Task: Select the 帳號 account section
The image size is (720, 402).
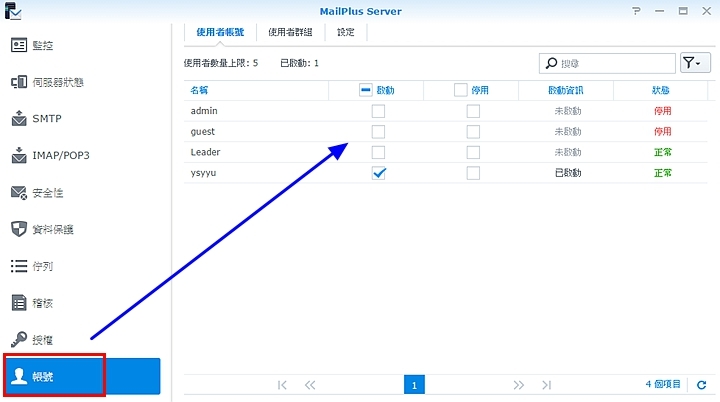Action: click(x=83, y=376)
